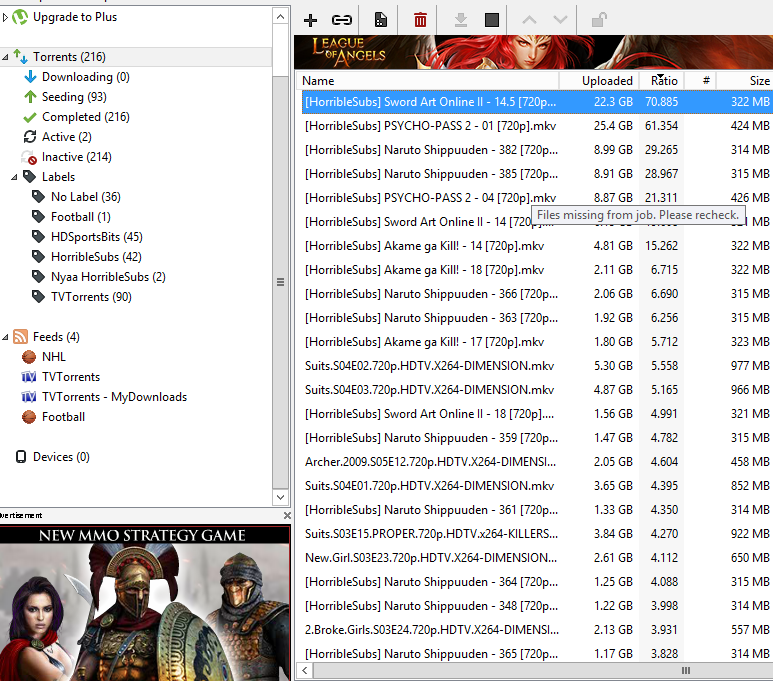Click the Upgrade to Plus uTorrent logo

coord(20,17)
